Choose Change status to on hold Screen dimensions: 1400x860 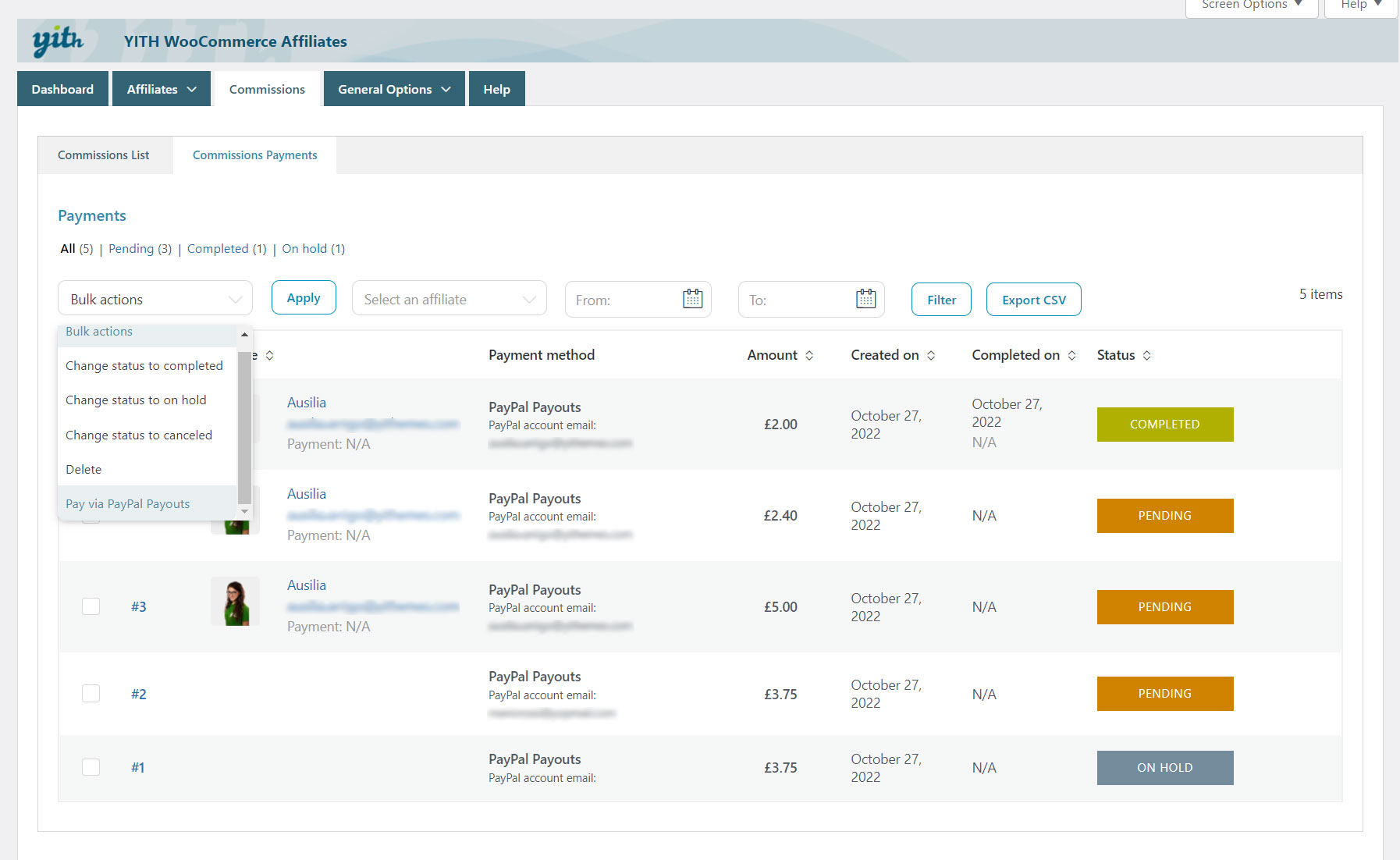147,400
